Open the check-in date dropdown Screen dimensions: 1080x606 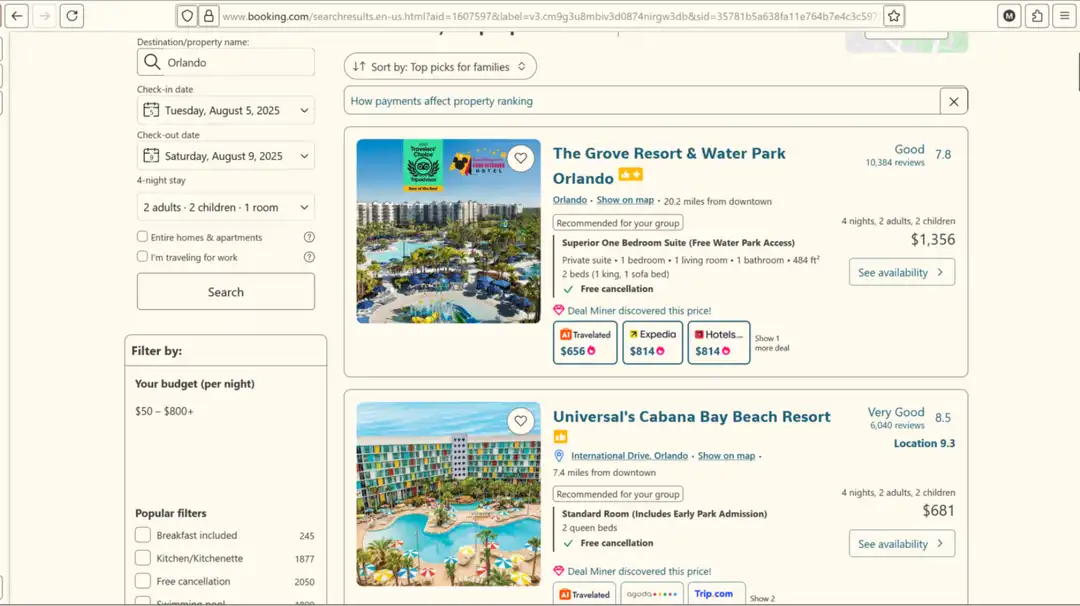point(226,111)
